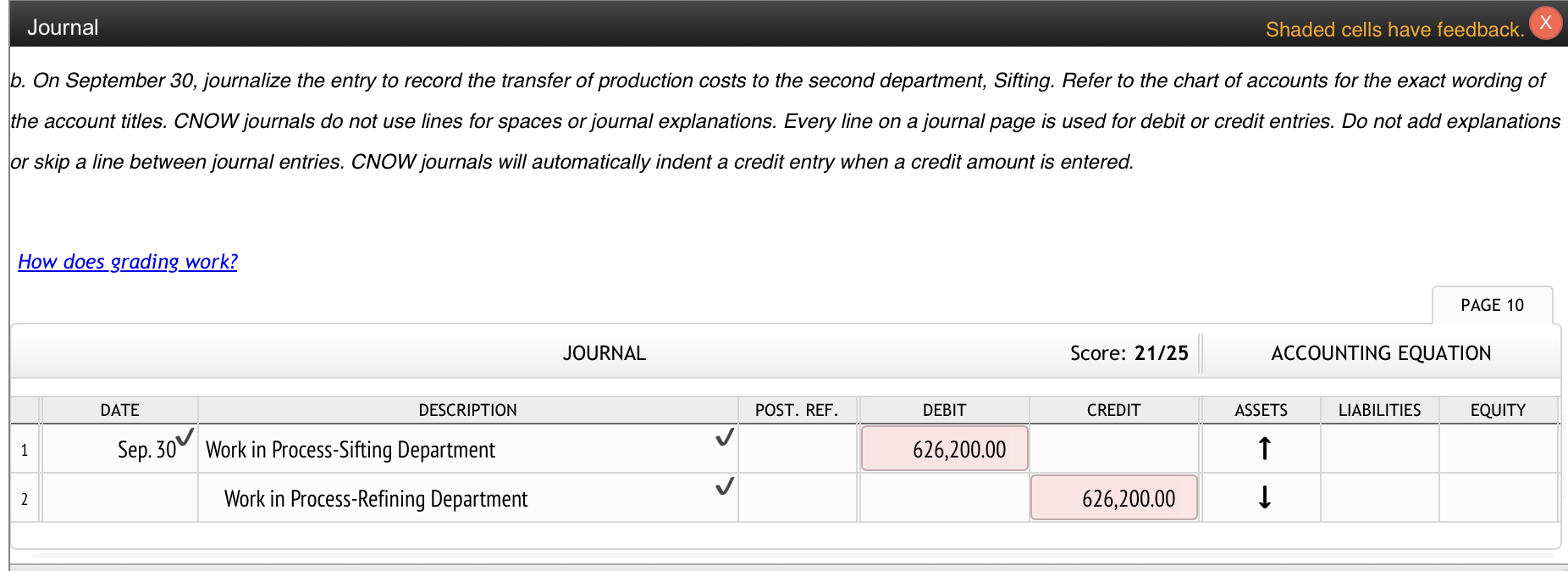Click the empty debit cell on line 2
The height and width of the screenshot is (571, 1568).
pos(945,498)
